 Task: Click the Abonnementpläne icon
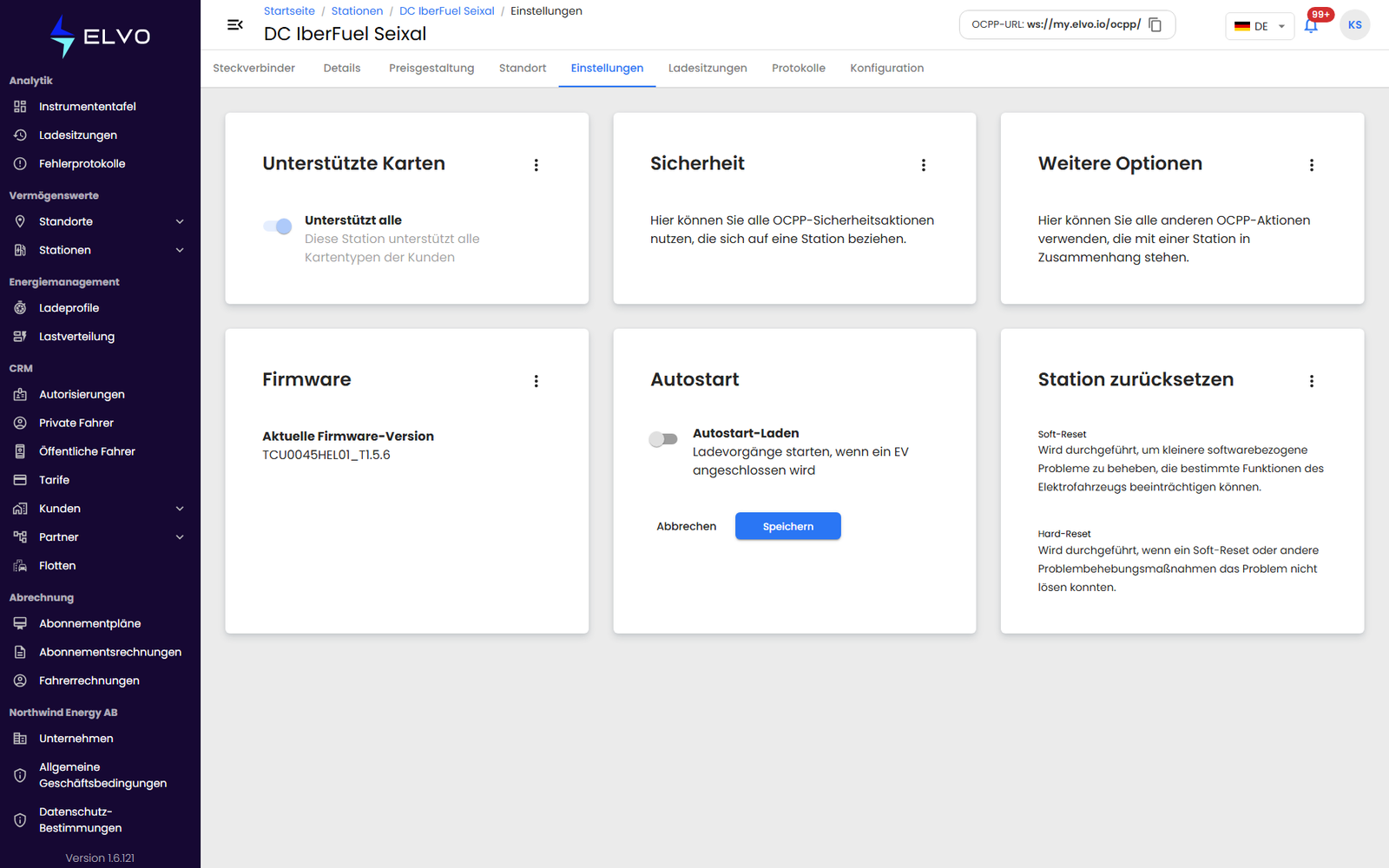coord(20,623)
